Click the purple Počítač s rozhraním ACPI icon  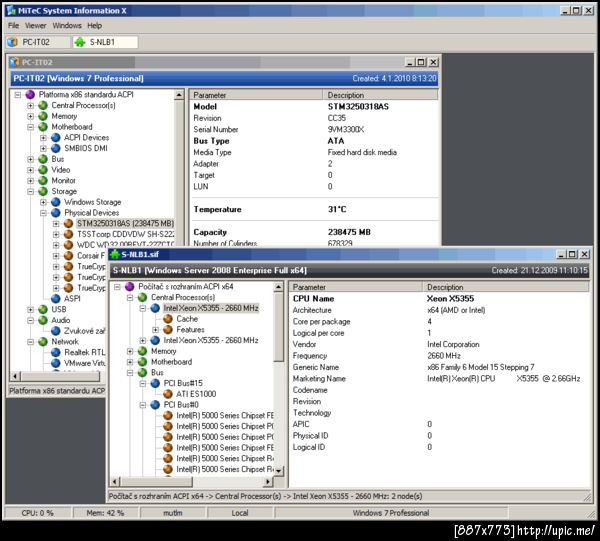click(130, 287)
